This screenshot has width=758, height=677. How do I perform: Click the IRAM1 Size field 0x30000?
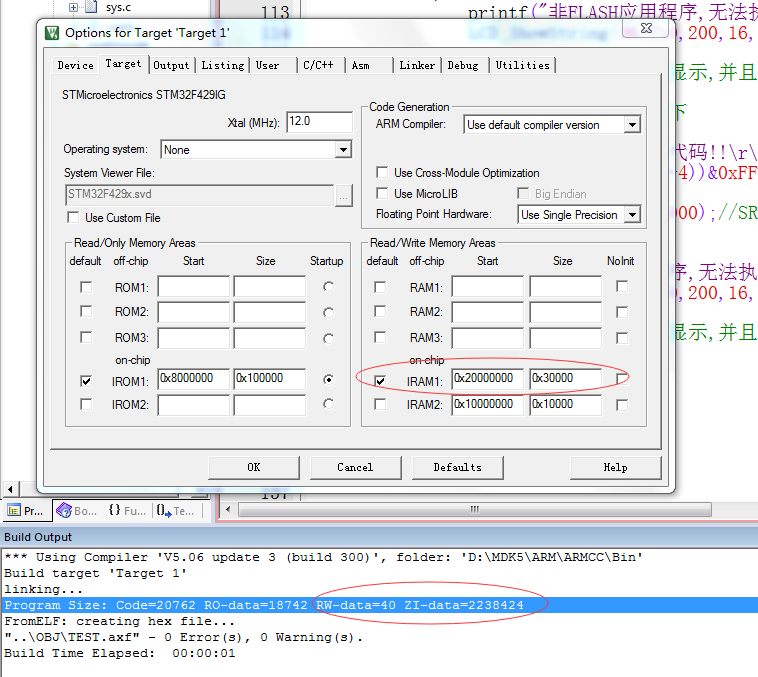coord(566,379)
